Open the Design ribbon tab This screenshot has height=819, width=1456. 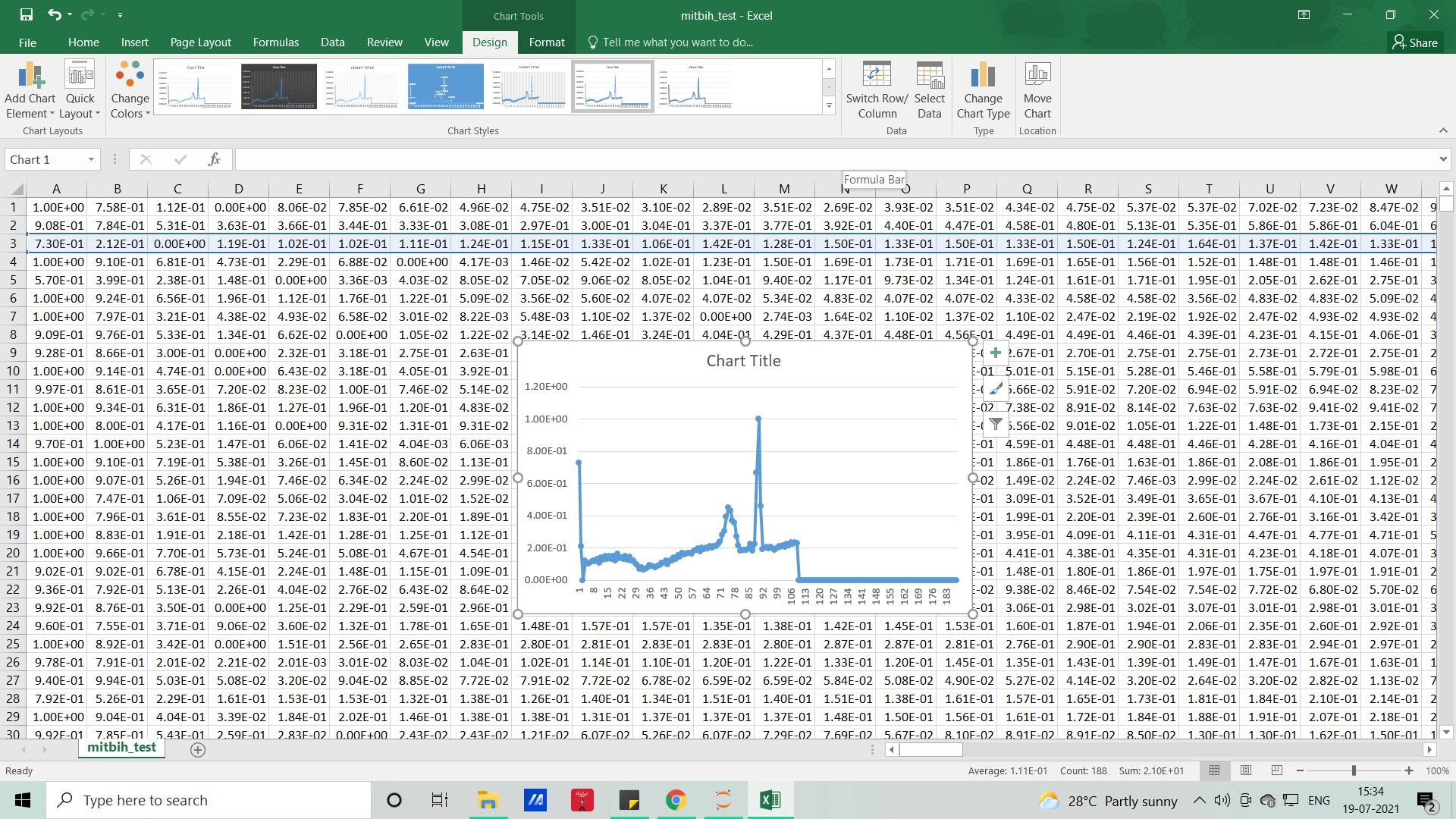coord(489,42)
